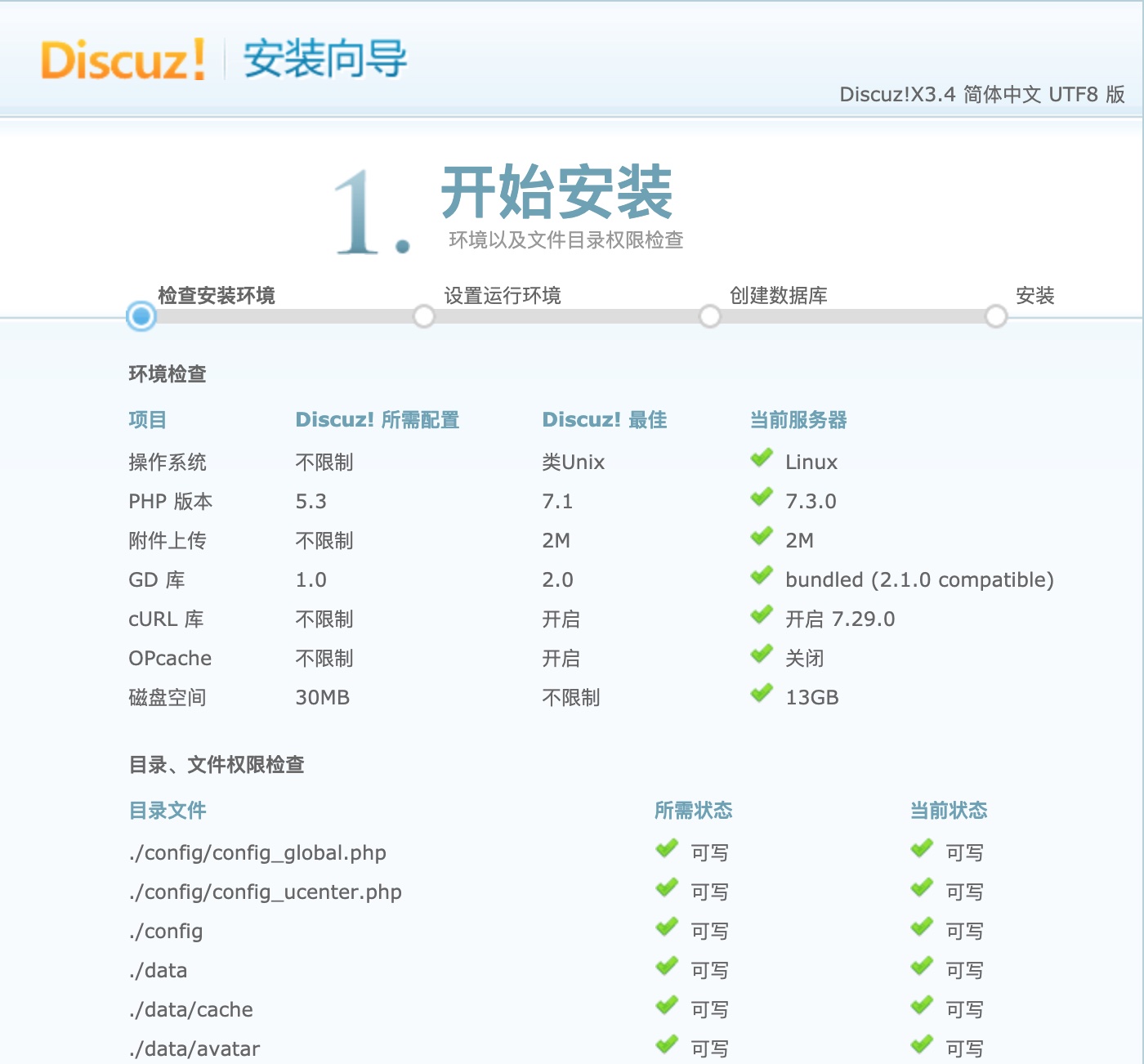Click the 创建数据库 step label
This screenshot has width=1144, height=1064.
[x=779, y=295]
